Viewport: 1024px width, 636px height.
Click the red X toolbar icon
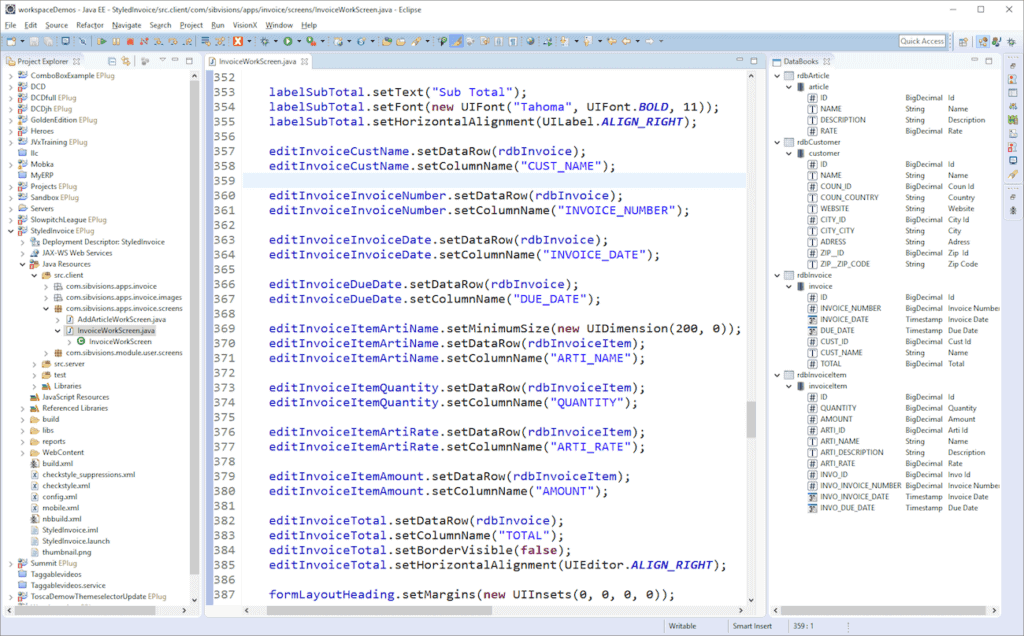click(x=238, y=41)
